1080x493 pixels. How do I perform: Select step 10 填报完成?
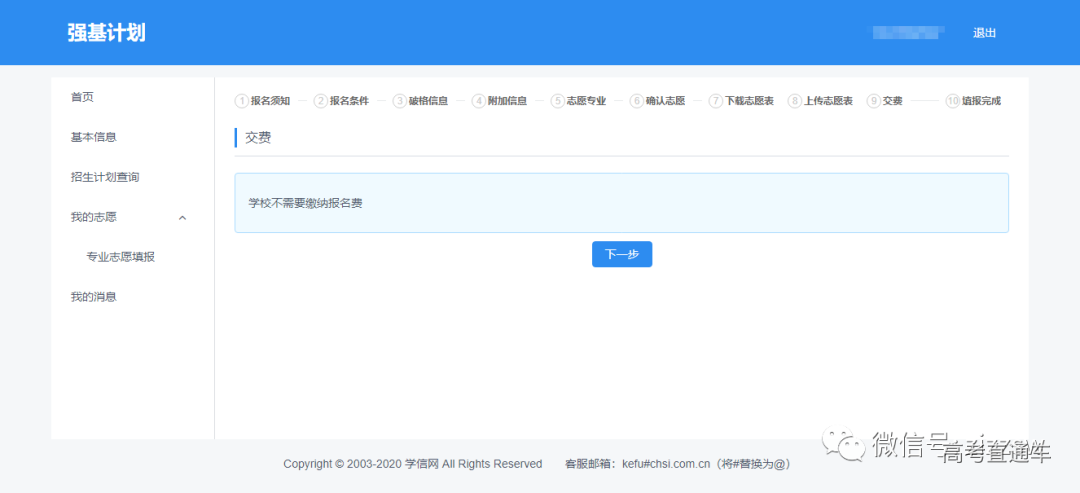click(973, 101)
